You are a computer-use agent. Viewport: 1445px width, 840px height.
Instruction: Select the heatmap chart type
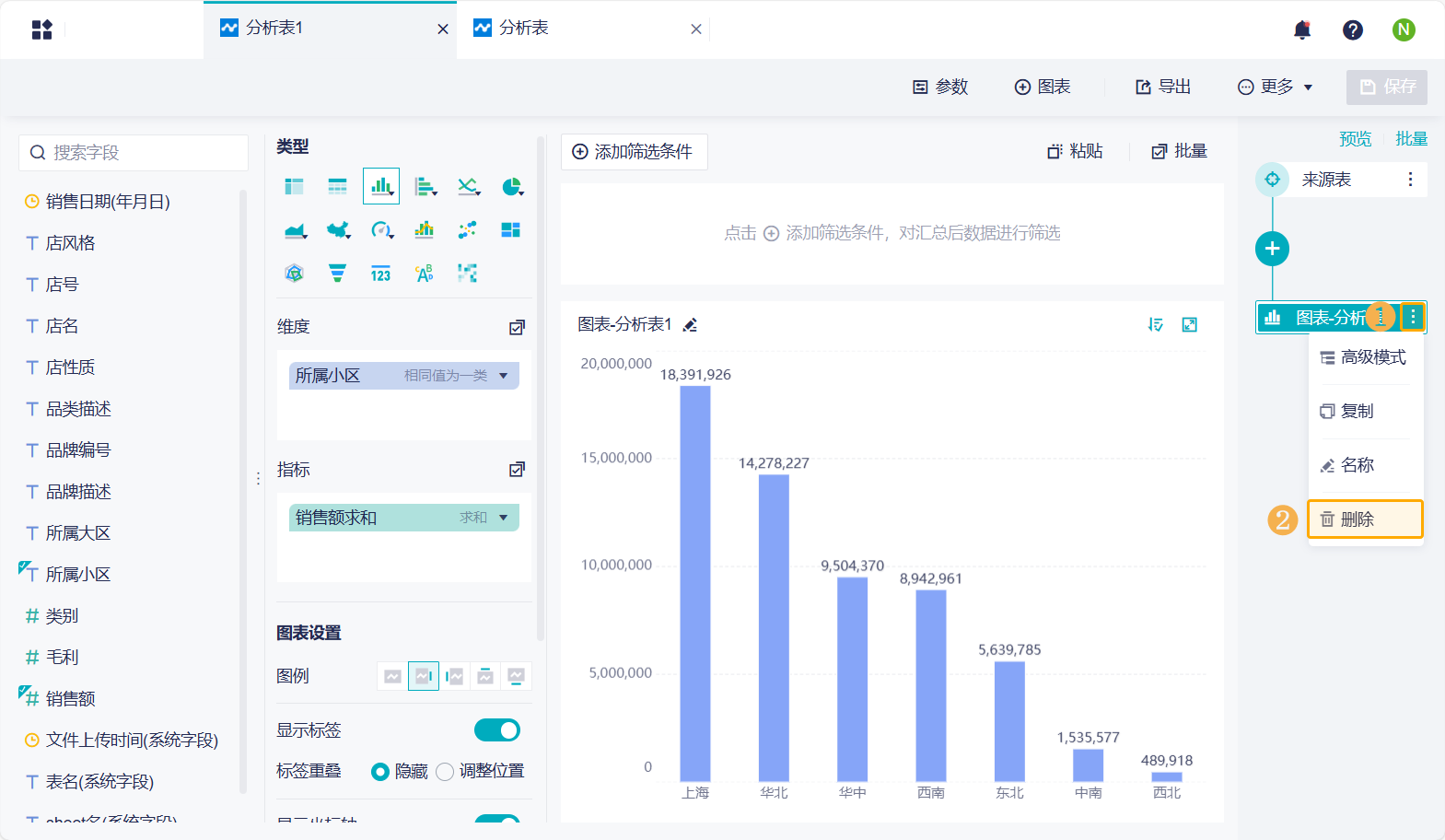click(x=468, y=274)
